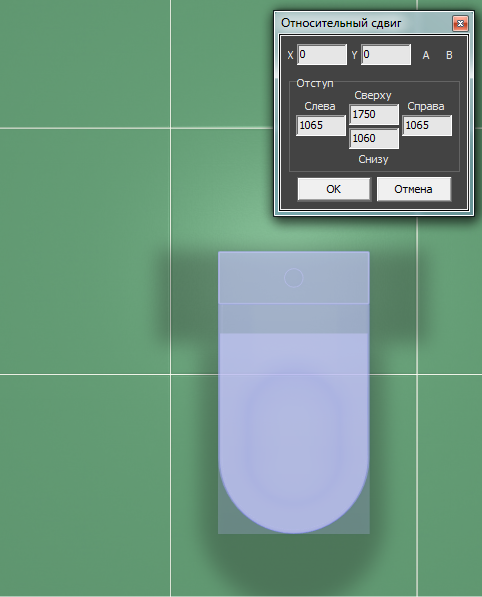The image size is (482, 597).
Task: Click the Справа label
Action: pos(426,106)
